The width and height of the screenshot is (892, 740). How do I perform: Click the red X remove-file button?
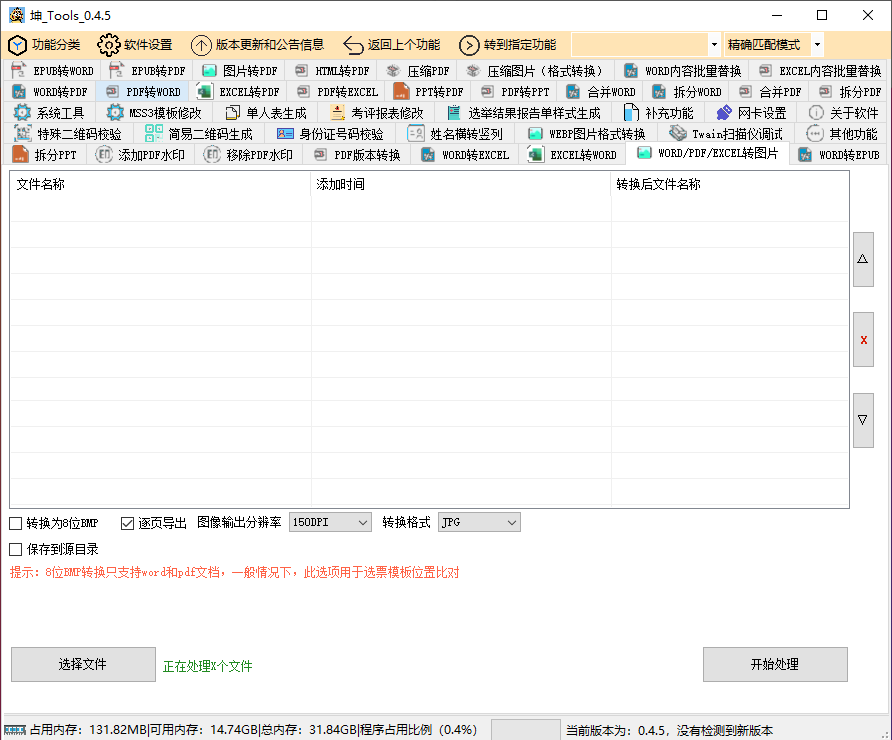[x=863, y=338]
